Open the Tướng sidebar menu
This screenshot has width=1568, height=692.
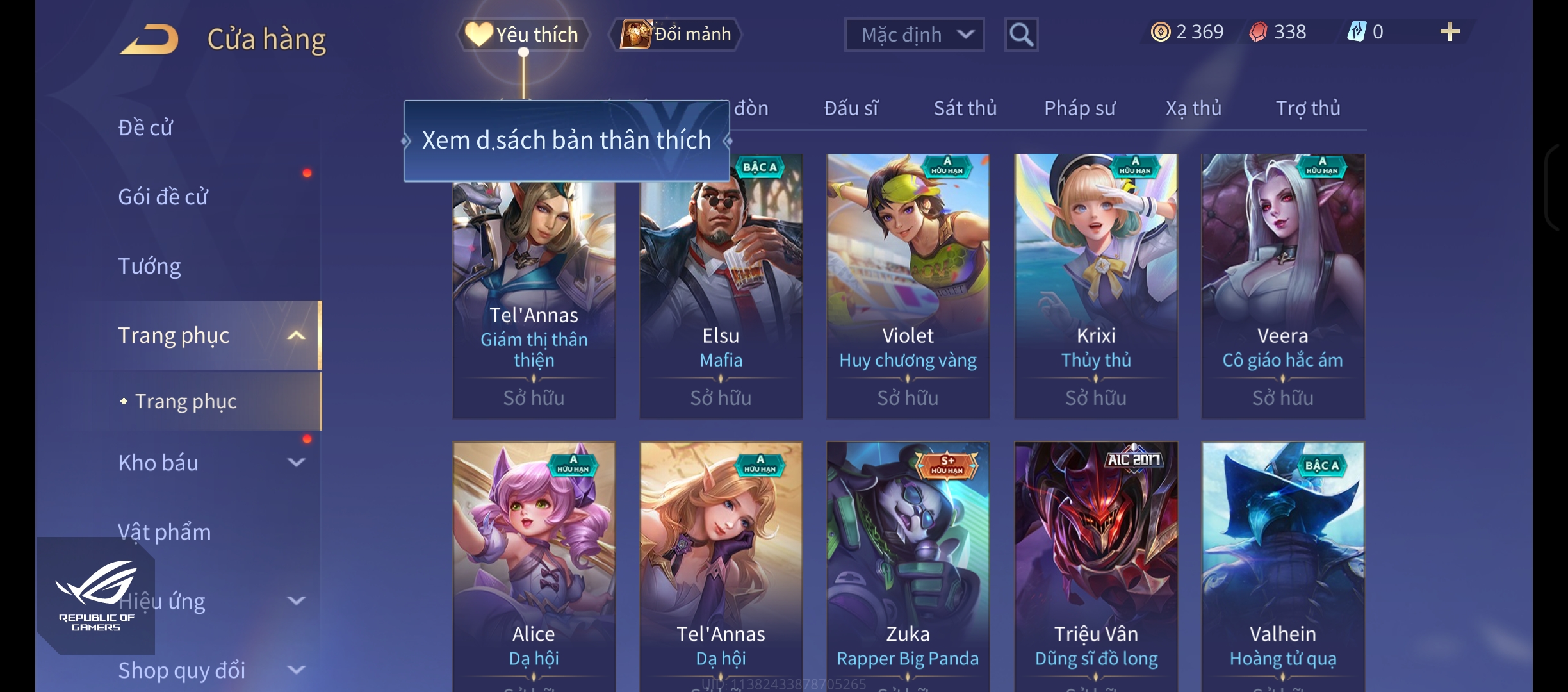(149, 266)
